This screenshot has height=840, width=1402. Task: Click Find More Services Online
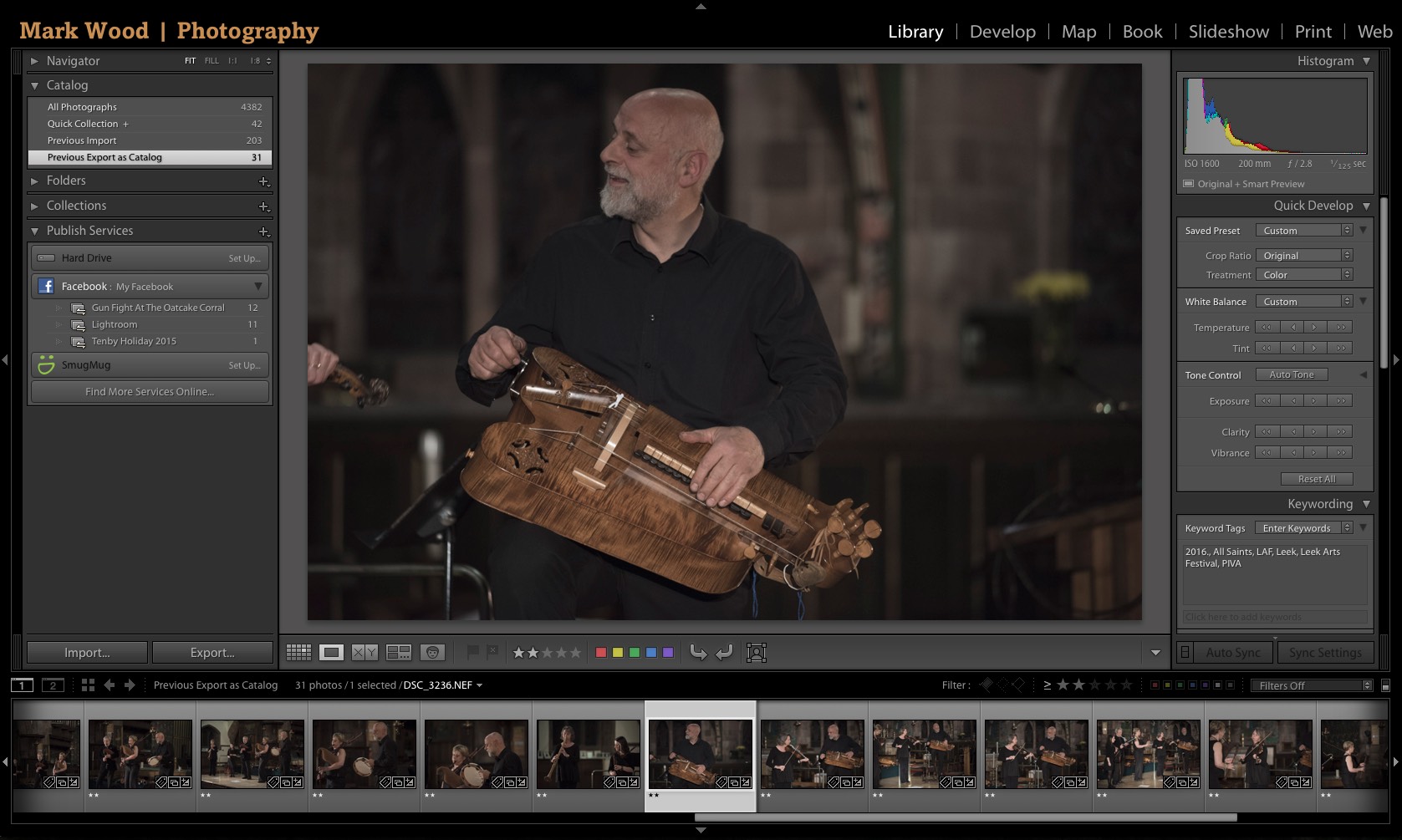coord(150,391)
